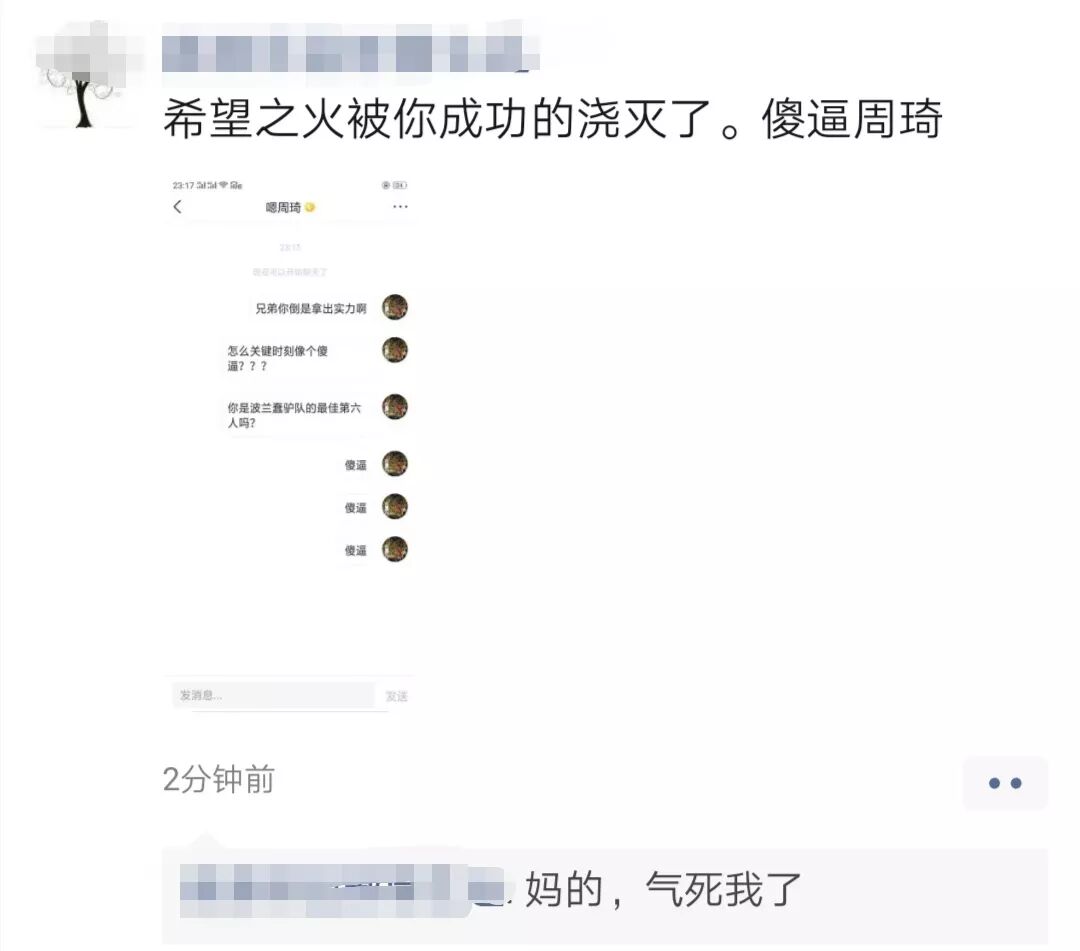The image size is (1080, 951).
Task: Tap the Wi-Fi status icon in screenshot
Action: 223,185
